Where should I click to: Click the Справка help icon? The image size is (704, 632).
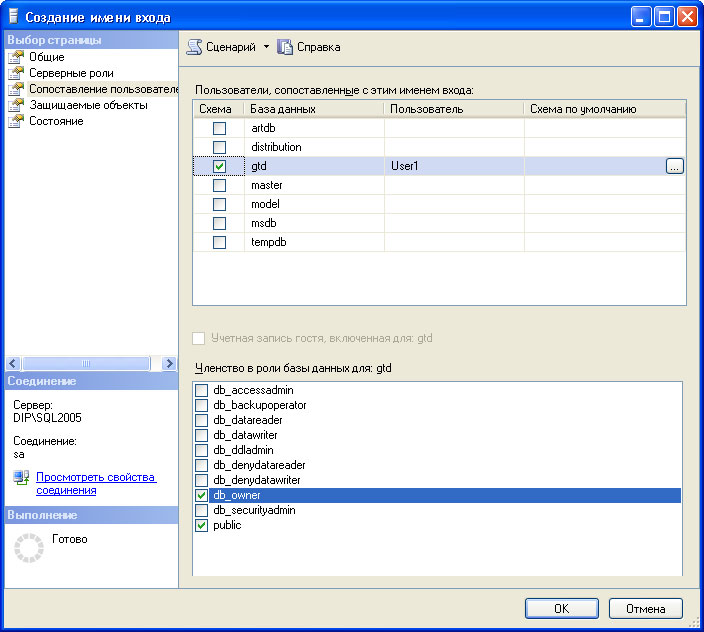285,47
